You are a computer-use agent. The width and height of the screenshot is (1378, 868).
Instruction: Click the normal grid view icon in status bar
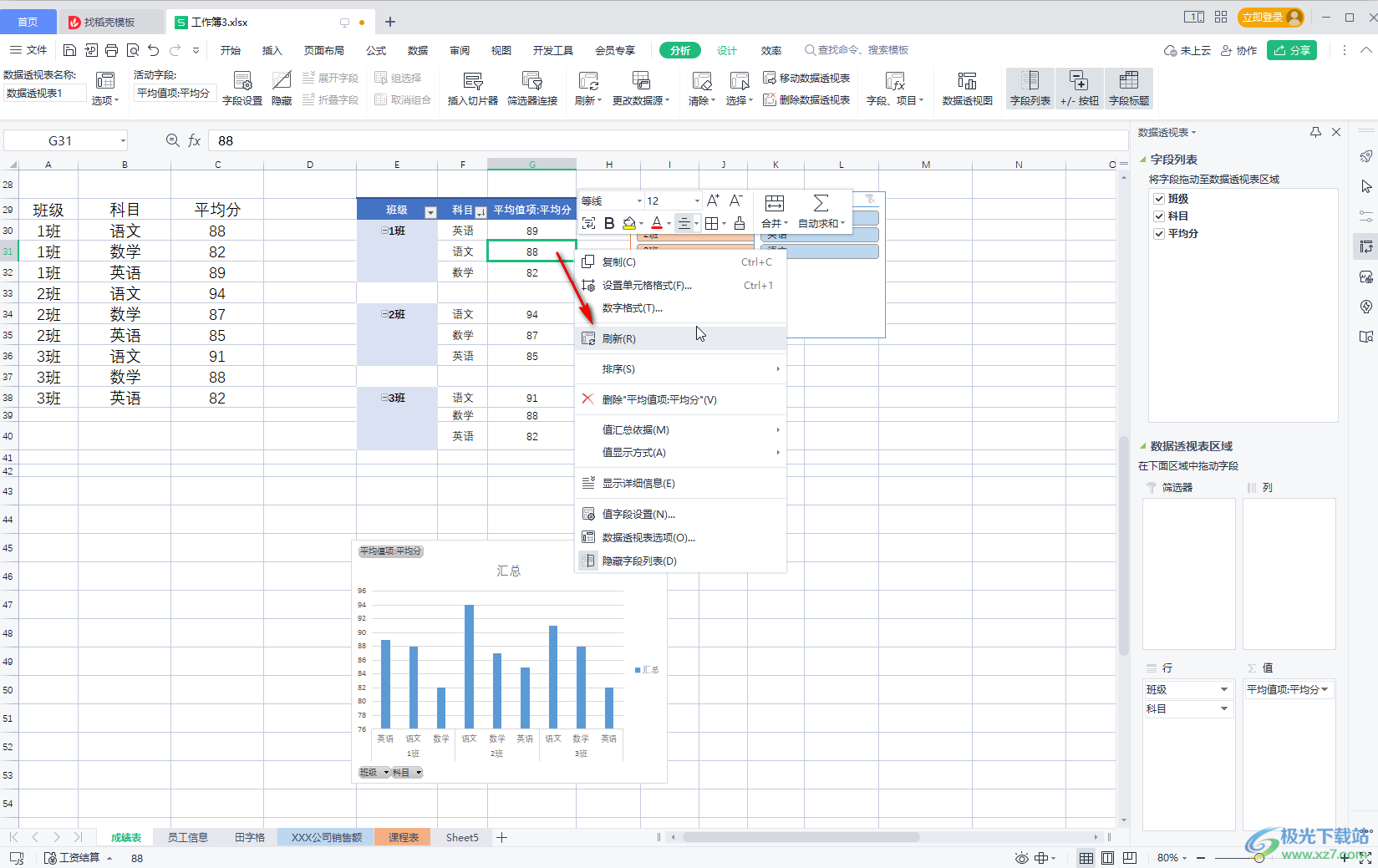coord(1086,858)
